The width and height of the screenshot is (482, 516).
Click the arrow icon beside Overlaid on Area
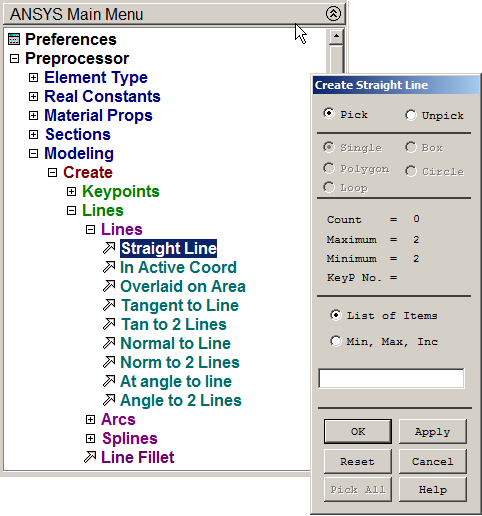click(109, 286)
